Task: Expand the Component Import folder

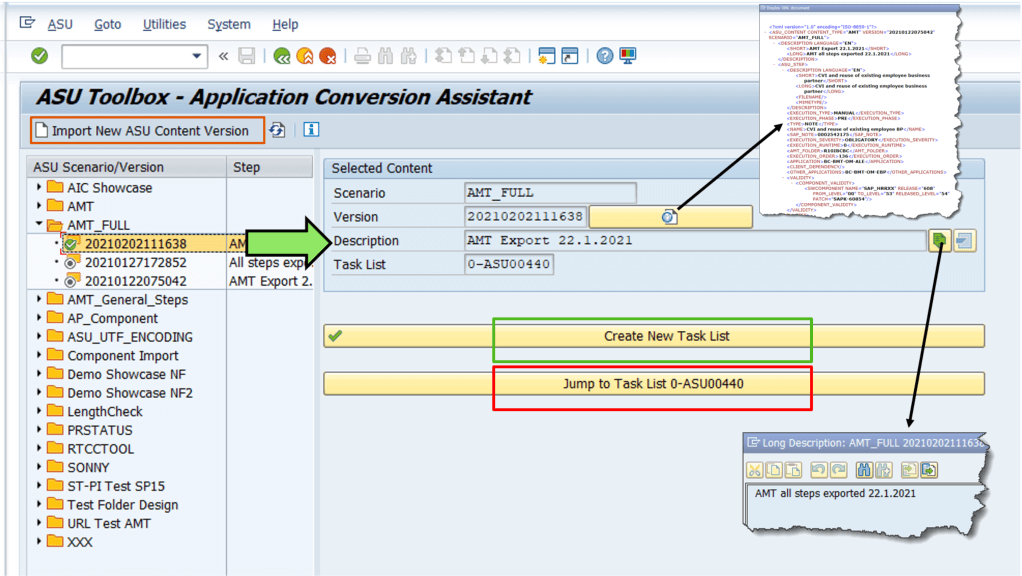Action: (39, 355)
